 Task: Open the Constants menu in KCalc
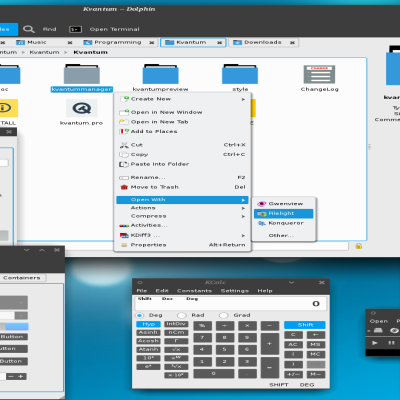(194, 291)
